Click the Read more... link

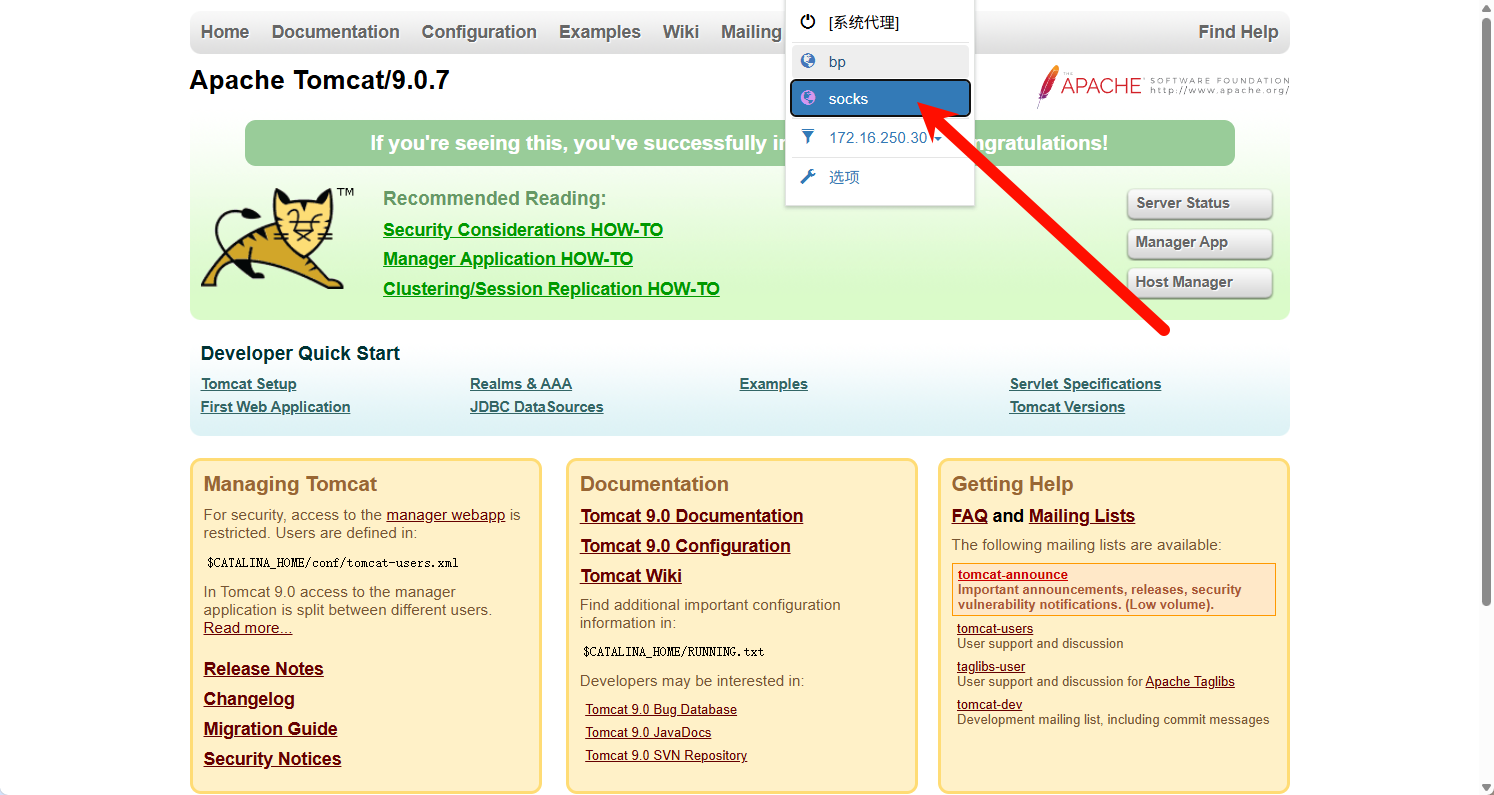tap(248, 628)
